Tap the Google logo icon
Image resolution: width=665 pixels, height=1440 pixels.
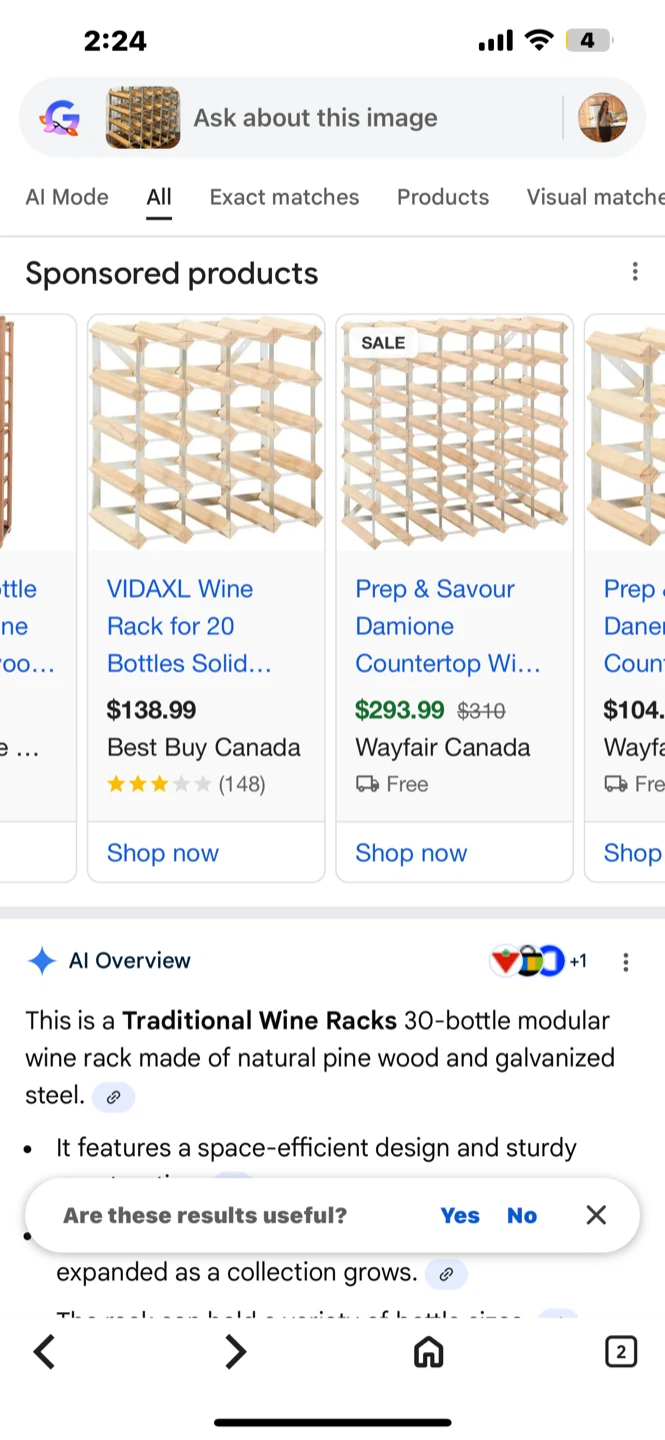[60, 119]
